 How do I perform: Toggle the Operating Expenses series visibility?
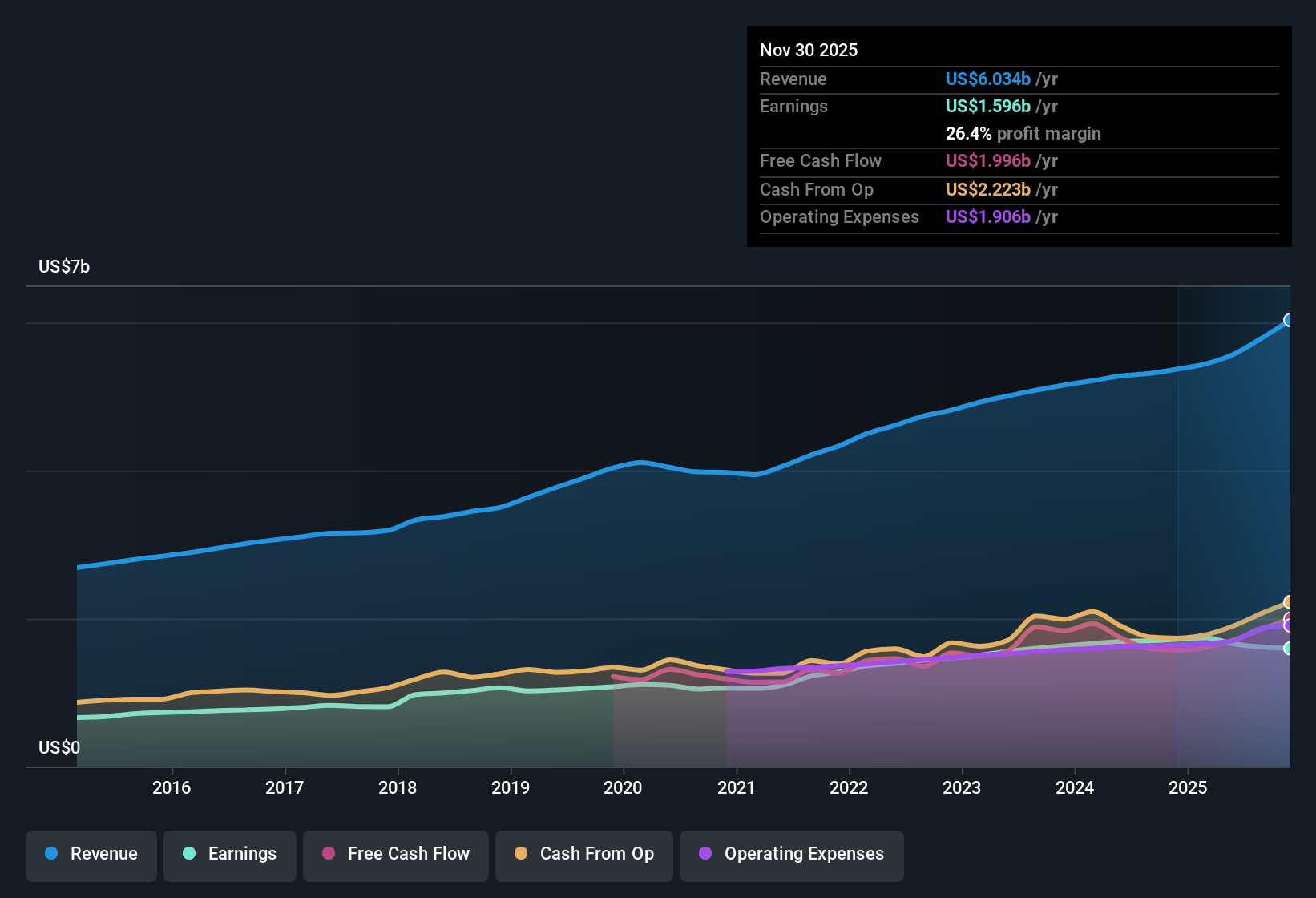tap(791, 855)
